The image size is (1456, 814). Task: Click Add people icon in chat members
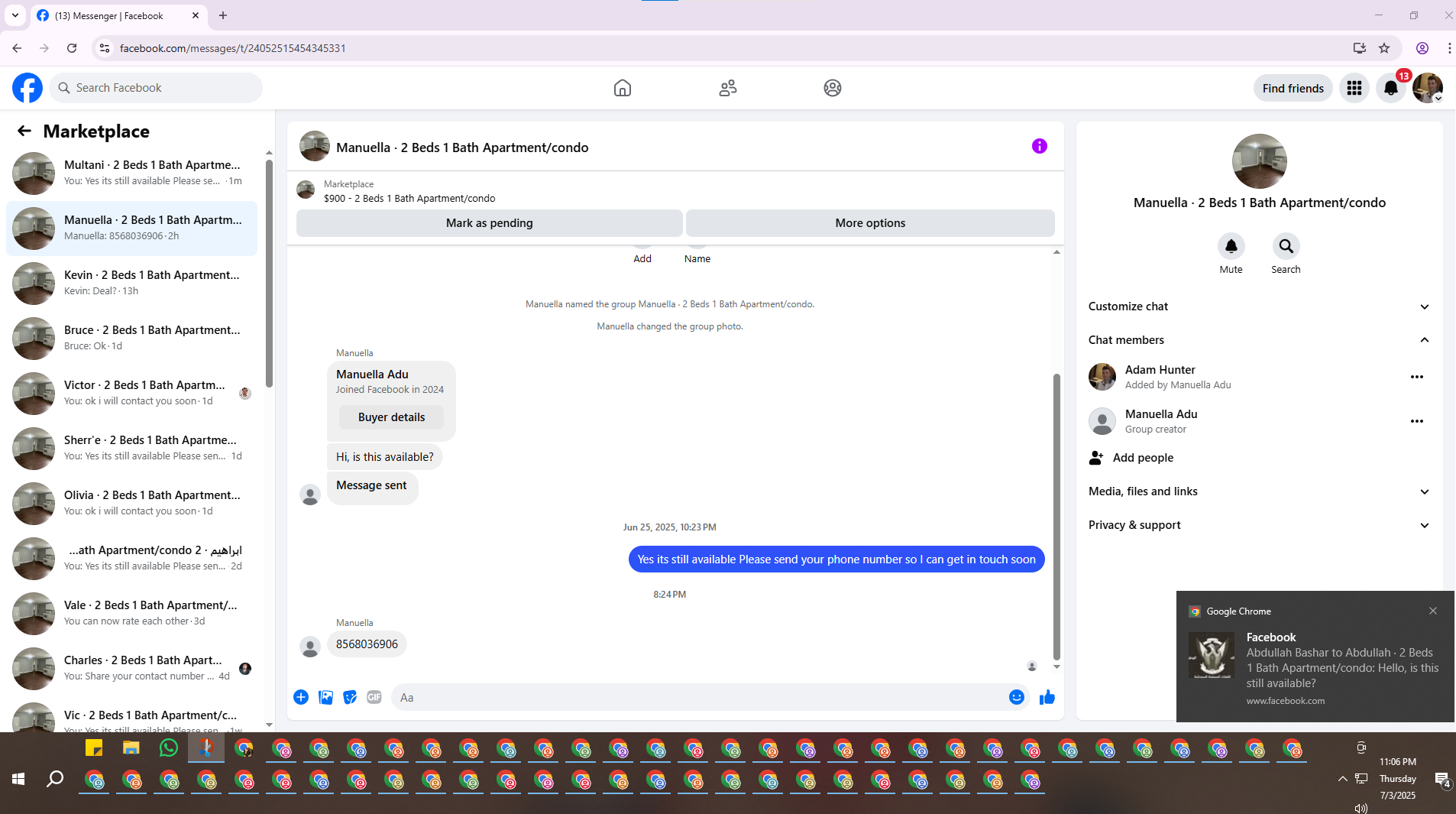[x=1096, y=458]
